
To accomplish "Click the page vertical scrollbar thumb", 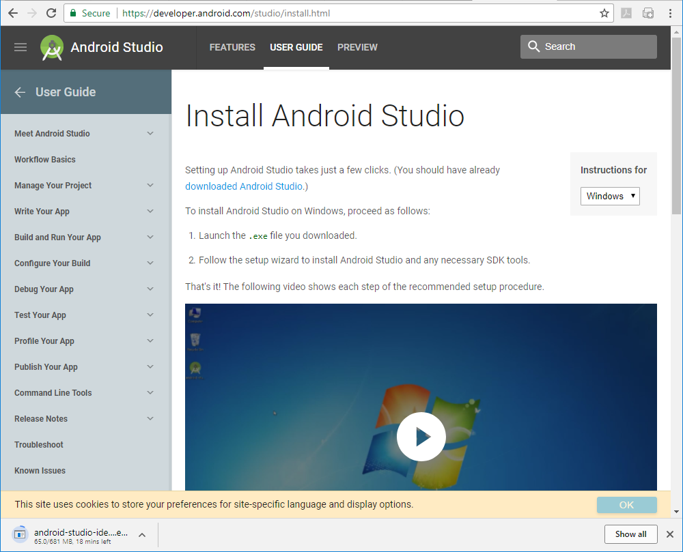I will coord(676,126).
